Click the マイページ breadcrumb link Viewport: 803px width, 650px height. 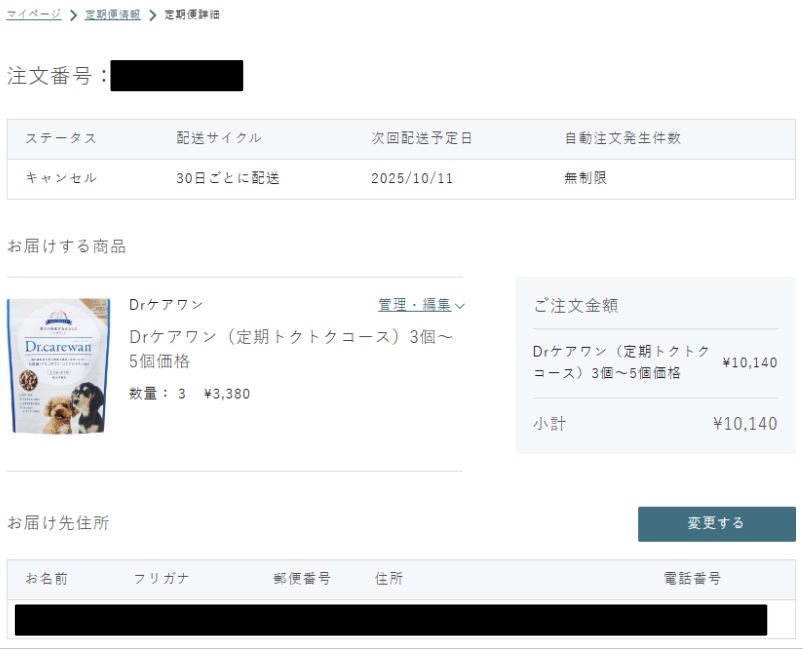[x=34, y=15]
